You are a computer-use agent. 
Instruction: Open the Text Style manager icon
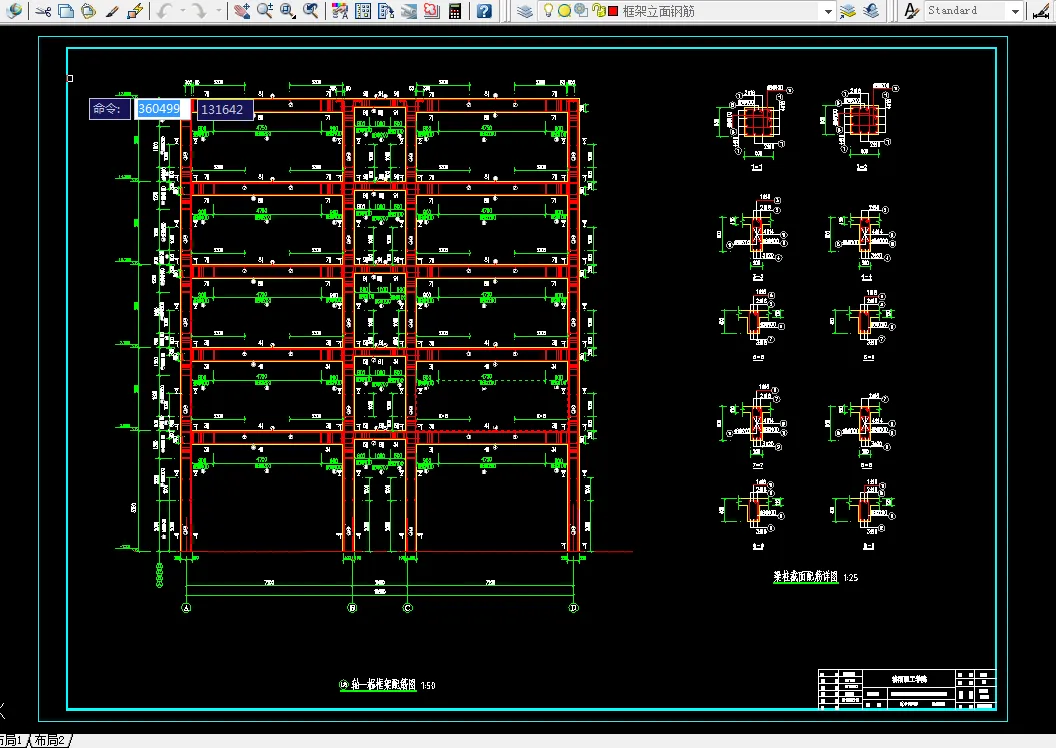pyautogui.click(x=911, y=11)
